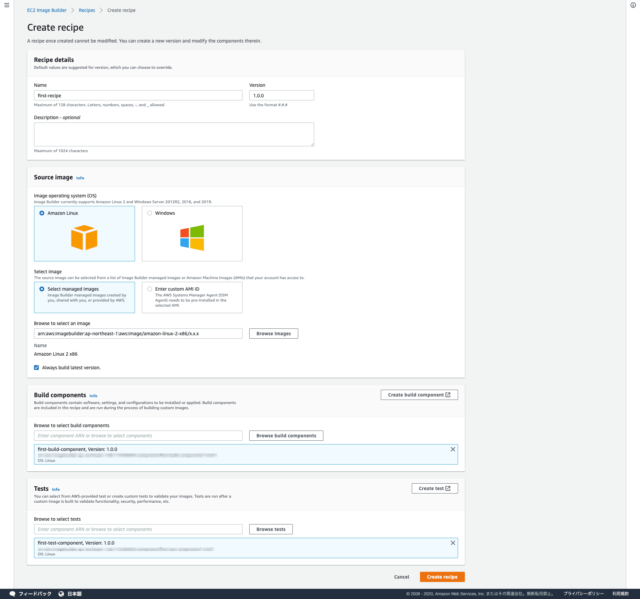The width and height of the screenshot is (640, 599).
Task: Open the privacy policy footer link
Action: (583, 594)
